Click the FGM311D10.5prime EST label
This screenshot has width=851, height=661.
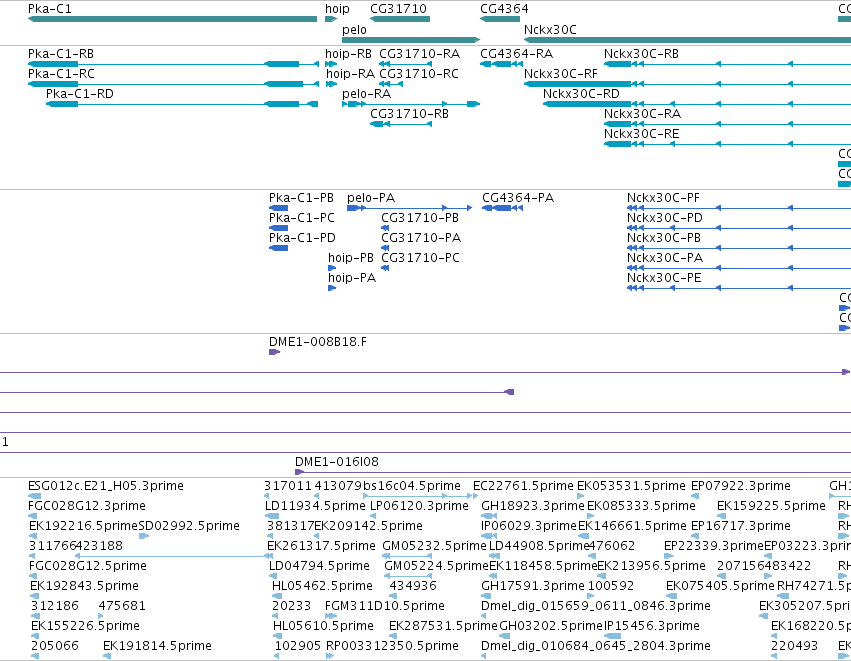[385, 606]
